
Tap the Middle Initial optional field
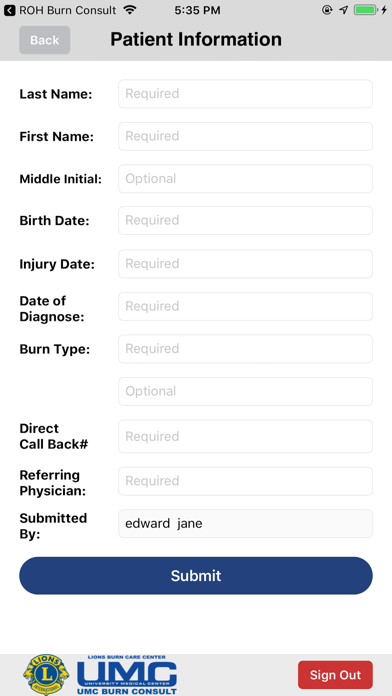[245, 179]
